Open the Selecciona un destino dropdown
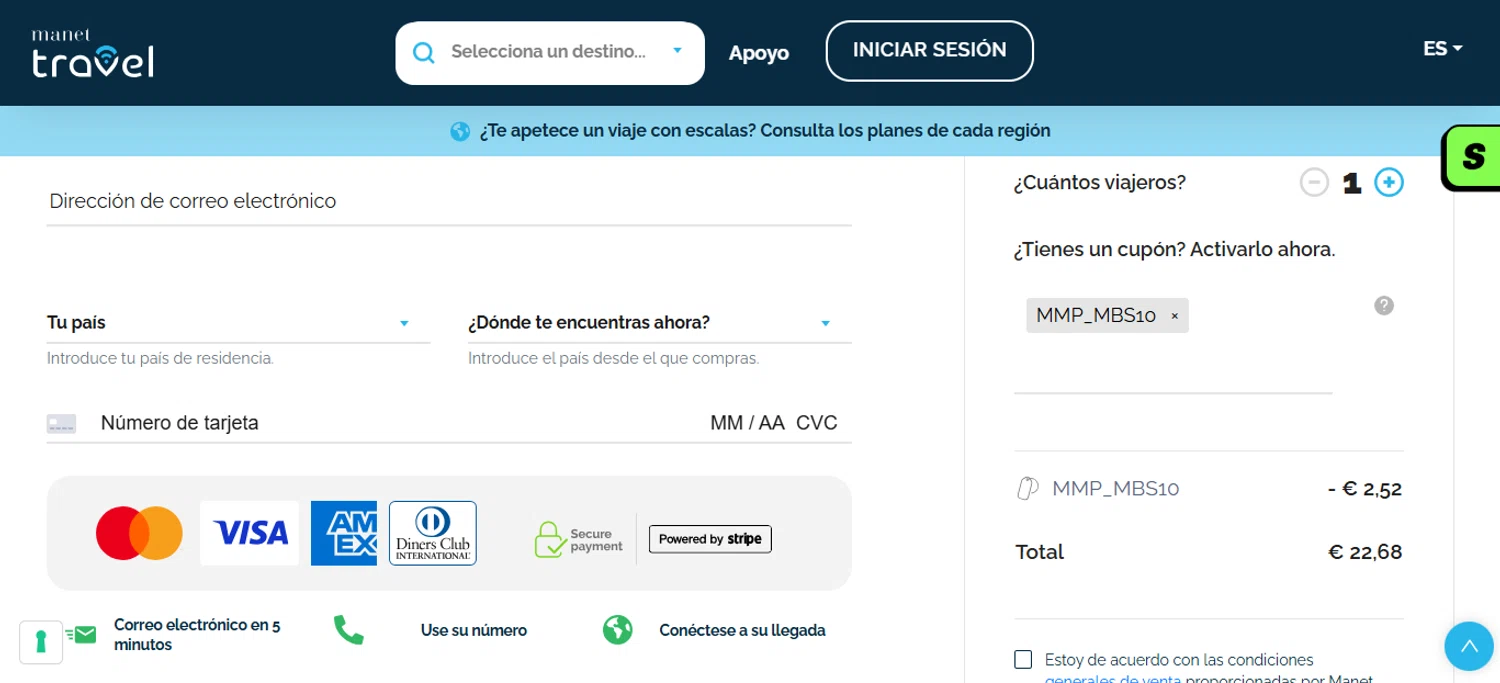 tap(550, 52)
